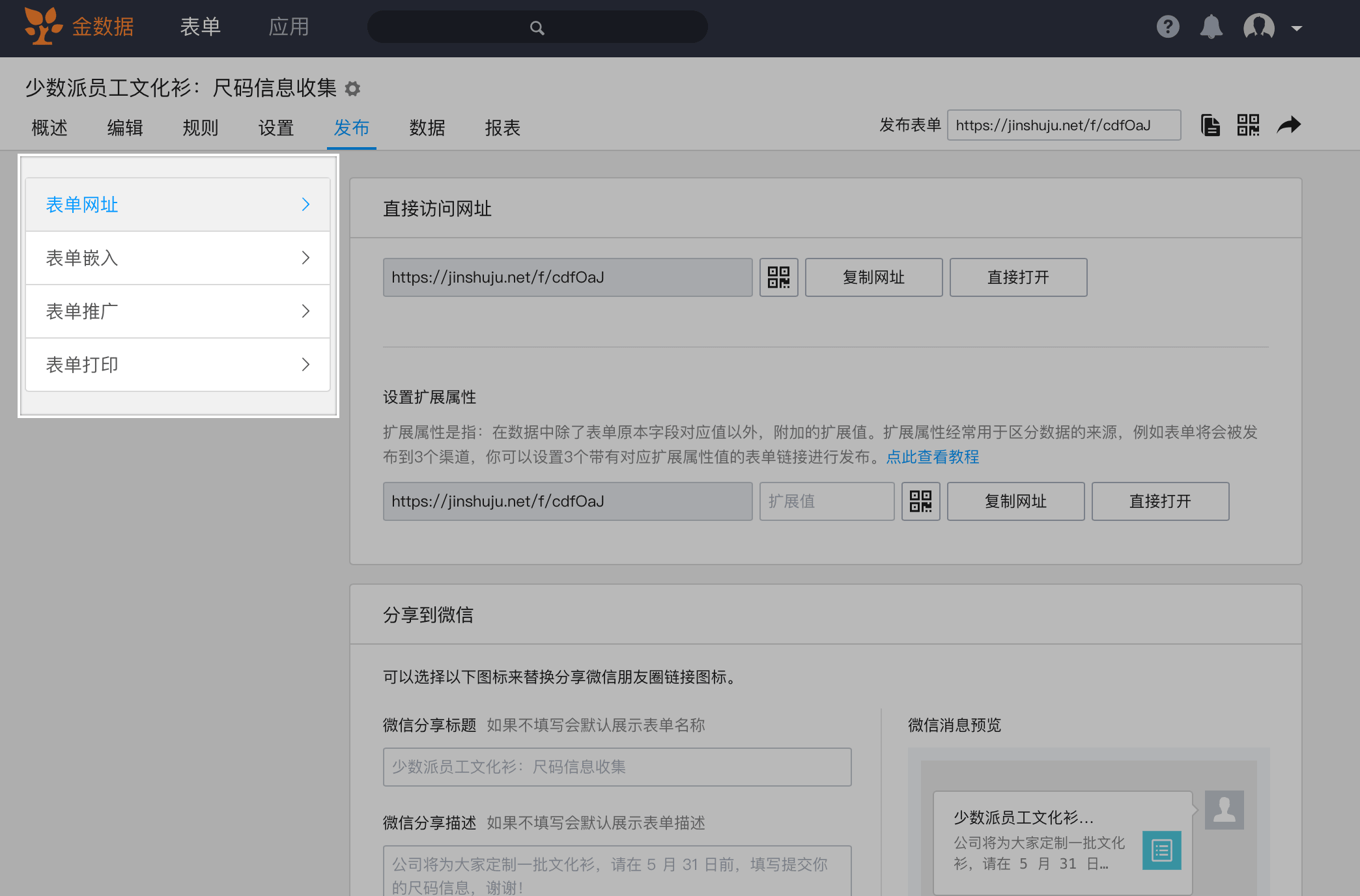
Task: Switch to the 数据 tab
Action: click(427, 128)
